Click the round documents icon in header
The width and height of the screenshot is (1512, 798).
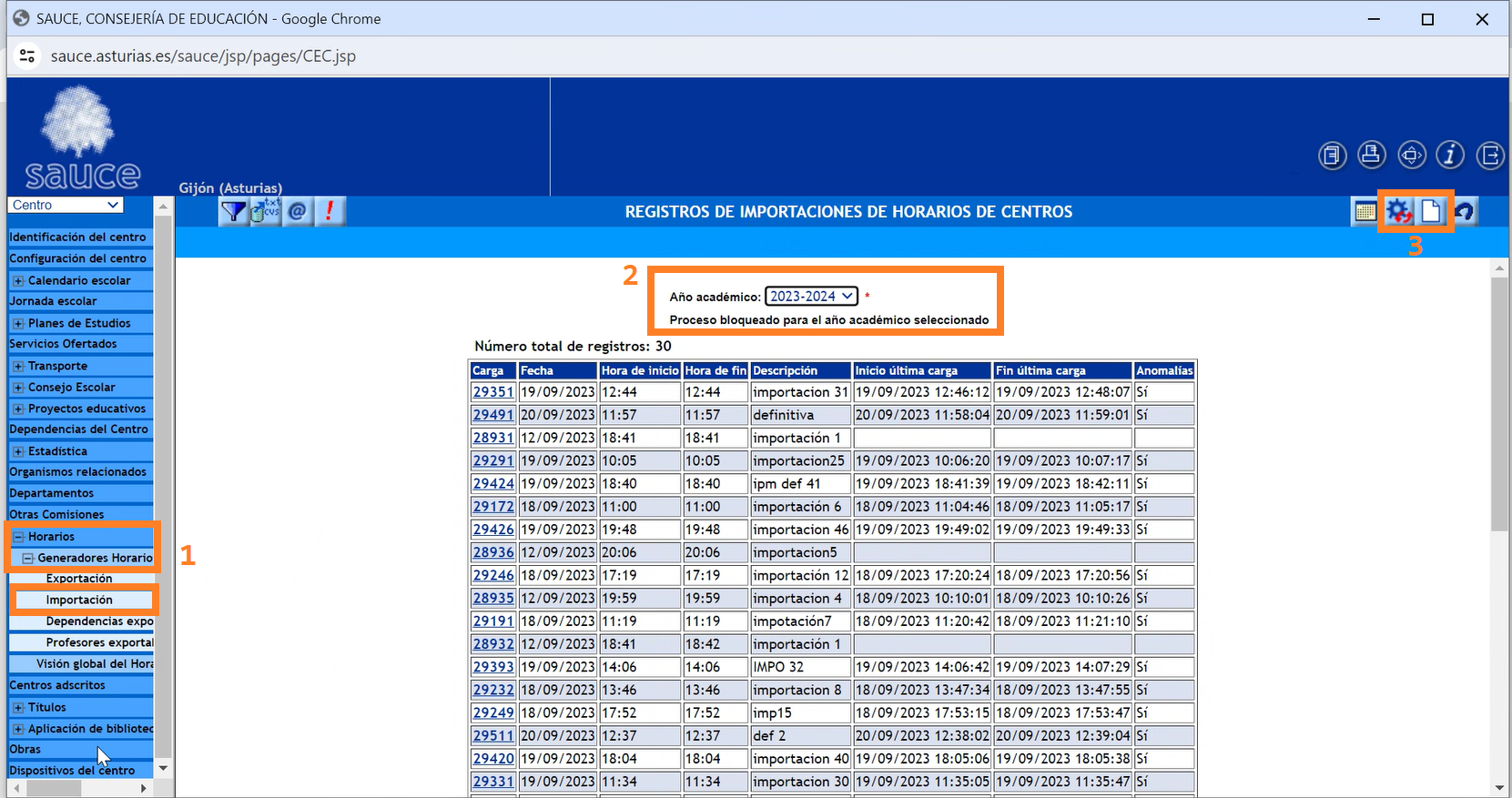tap(1333, 156)
